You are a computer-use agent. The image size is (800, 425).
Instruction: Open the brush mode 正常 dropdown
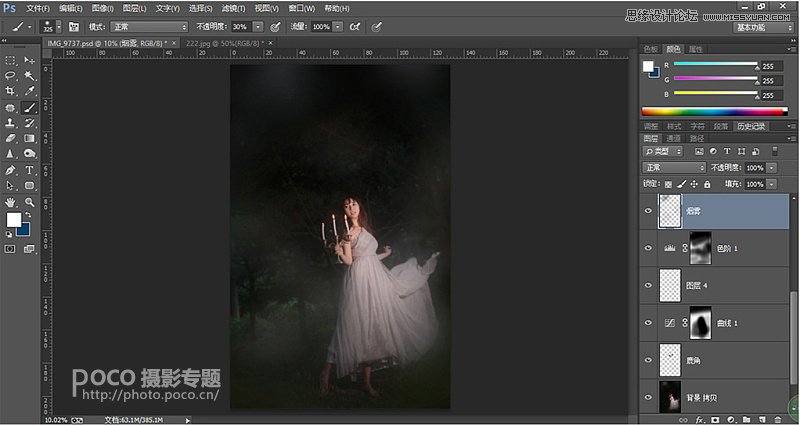[149, 27]
